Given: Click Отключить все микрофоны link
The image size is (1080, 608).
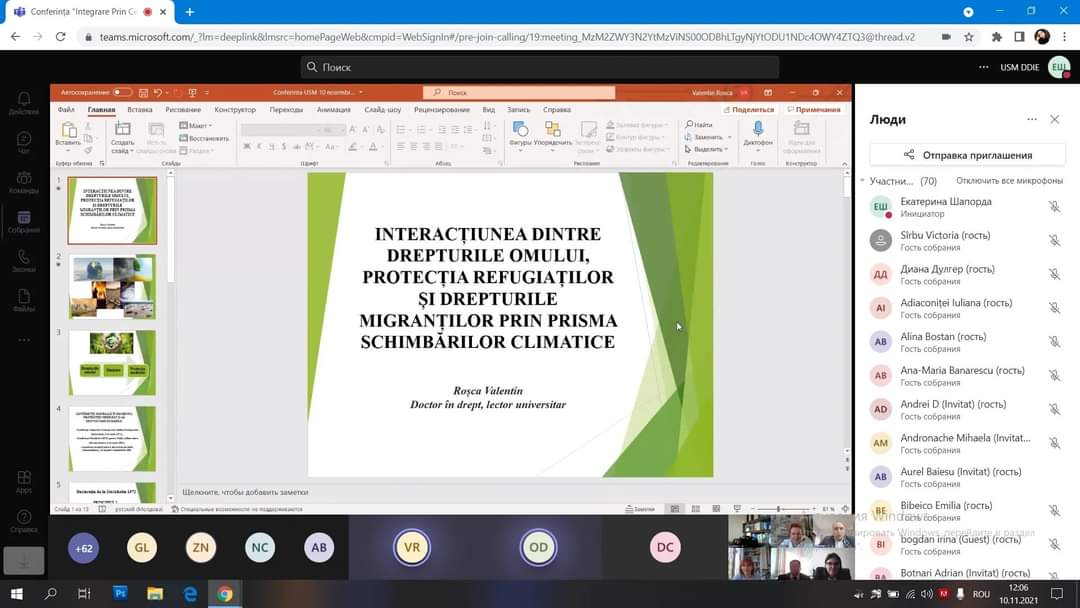Looking at the screenshot, I should pyautogui.click(x=1009, y=181).
